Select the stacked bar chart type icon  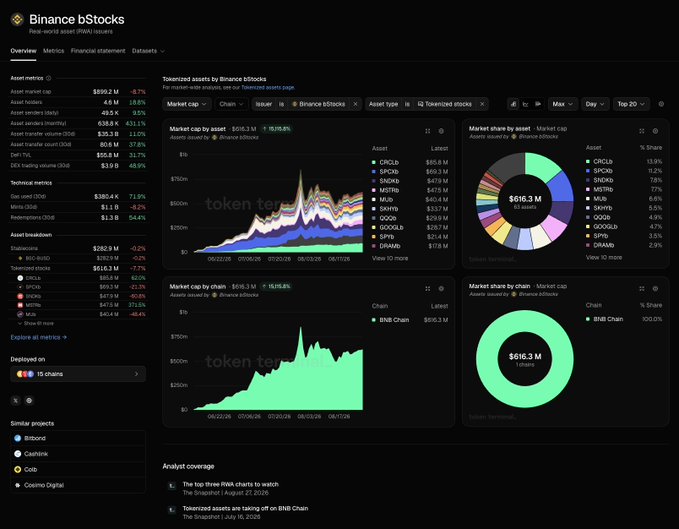click(513, 104)
